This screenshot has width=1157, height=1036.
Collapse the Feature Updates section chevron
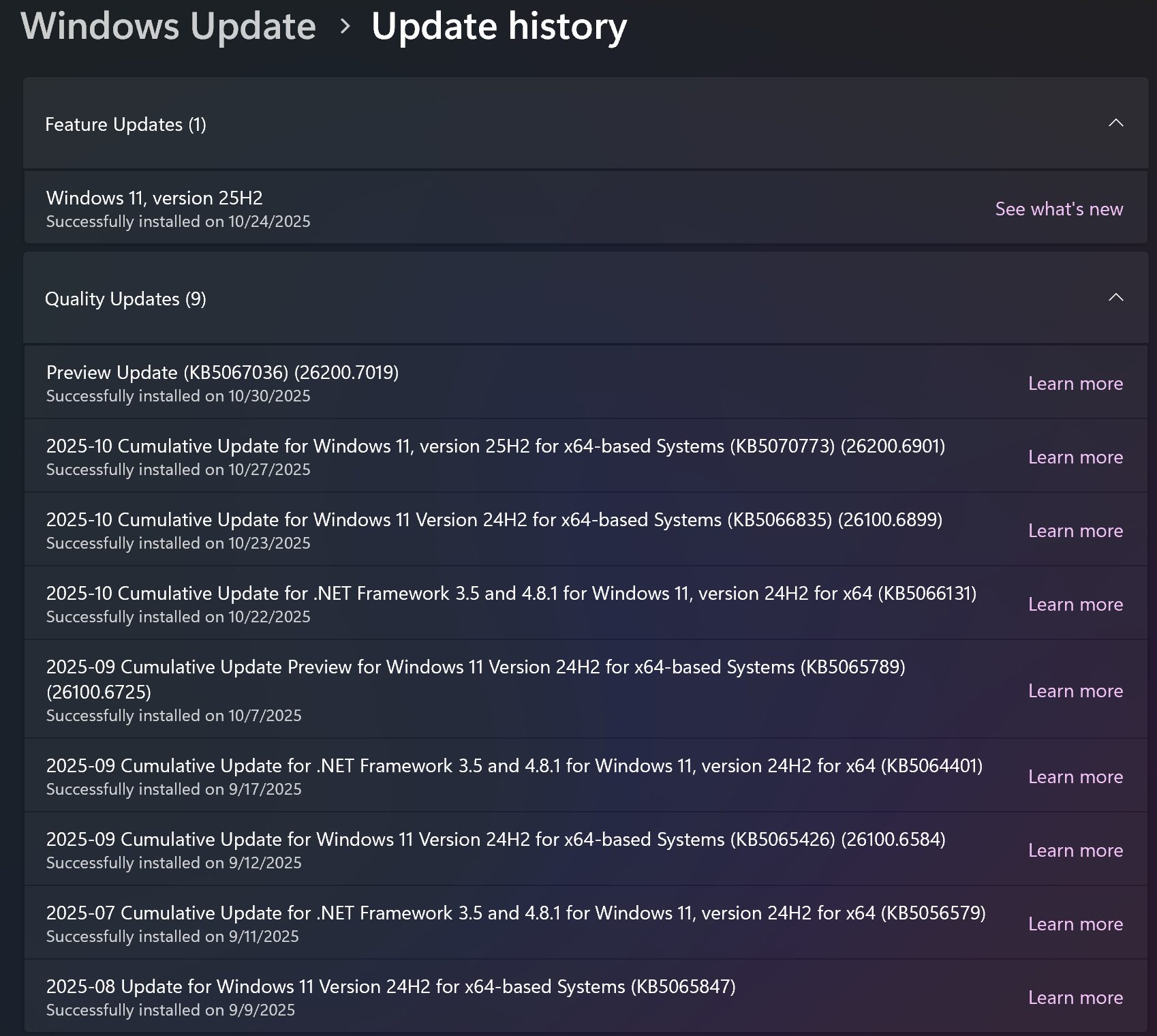point(1115,123)
